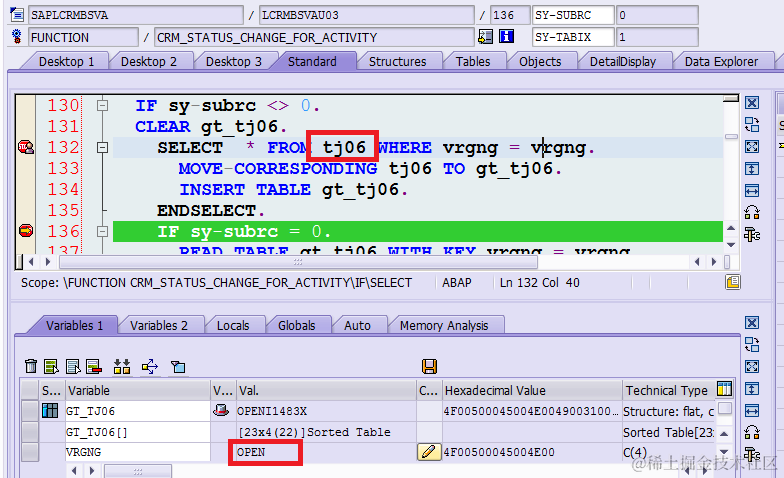This screenshot has height=478, width=784.
Task: Maximize variables panel vertically
Action: click(x=752, y=388)
